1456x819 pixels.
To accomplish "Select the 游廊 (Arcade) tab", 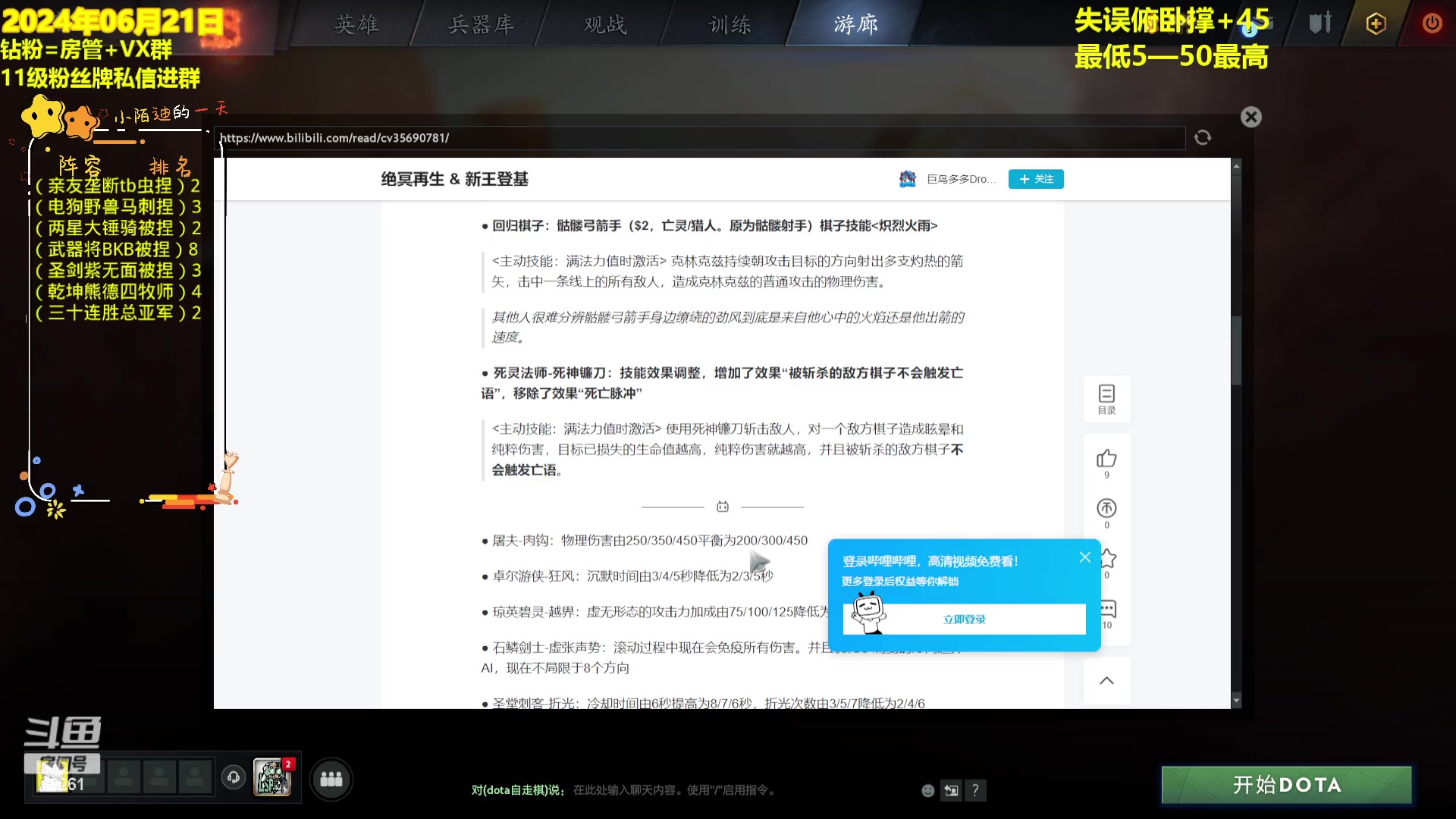I will [855, 24].
